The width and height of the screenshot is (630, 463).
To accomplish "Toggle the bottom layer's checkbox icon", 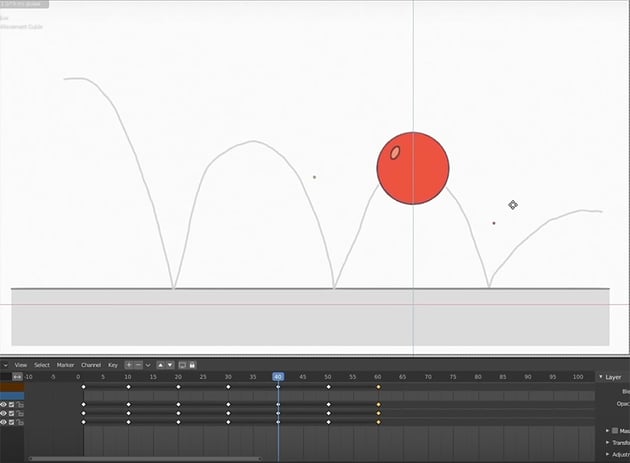I will 11,422.
